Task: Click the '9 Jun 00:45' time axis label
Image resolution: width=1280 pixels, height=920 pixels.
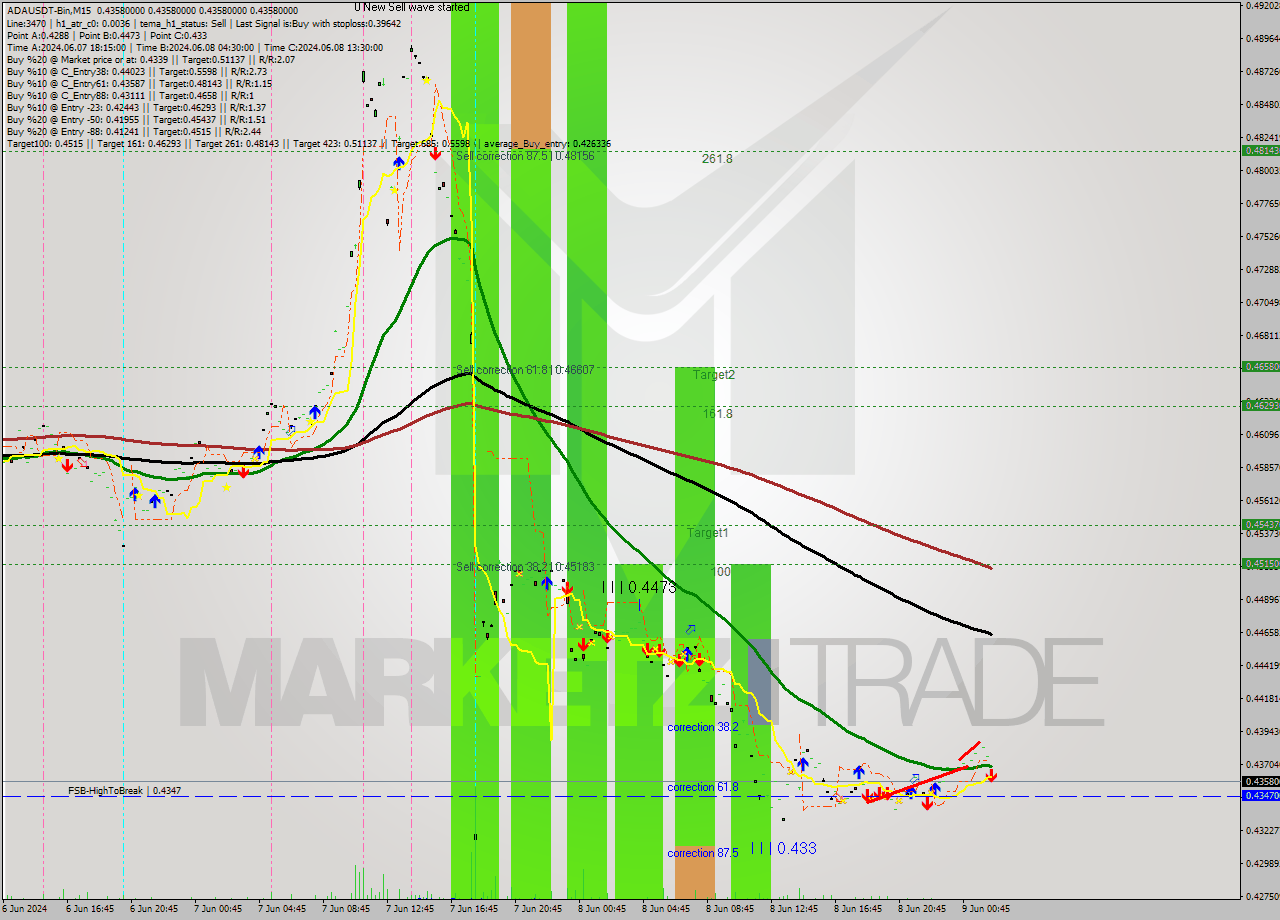Action: pyautogui.click(x=986, y=909)
